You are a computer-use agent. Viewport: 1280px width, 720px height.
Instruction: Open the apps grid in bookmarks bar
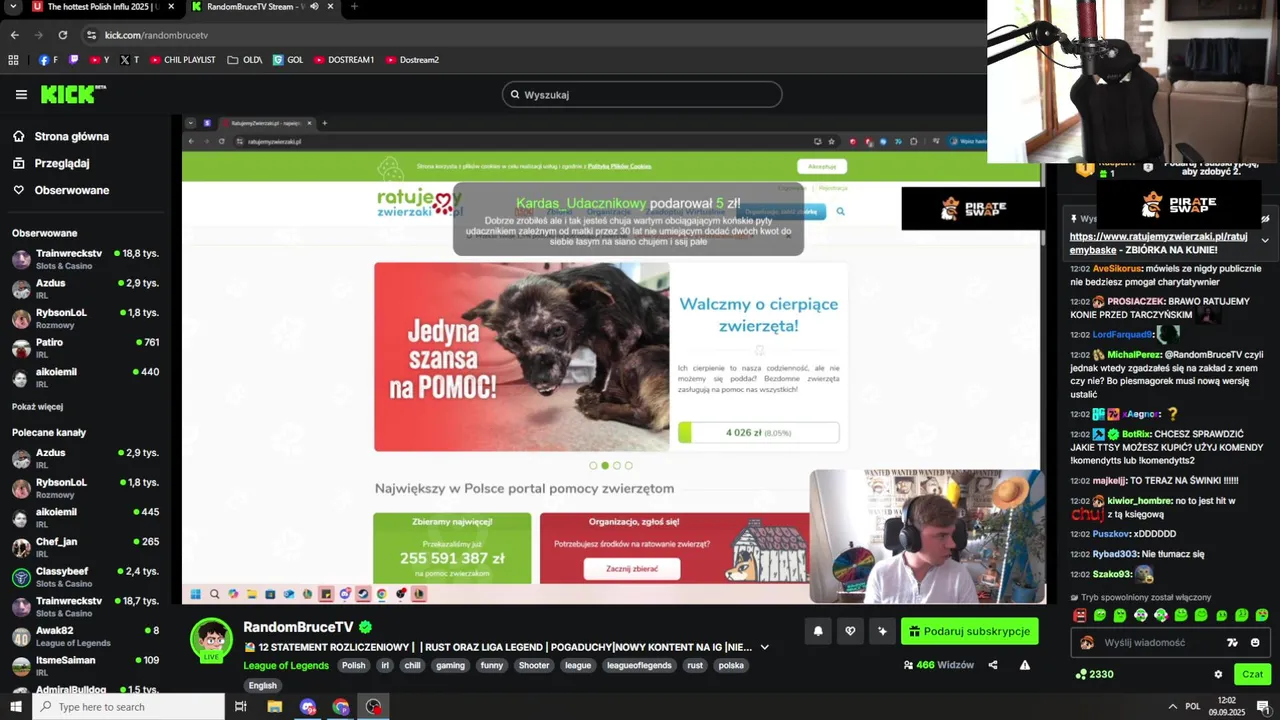pos(13,60)
